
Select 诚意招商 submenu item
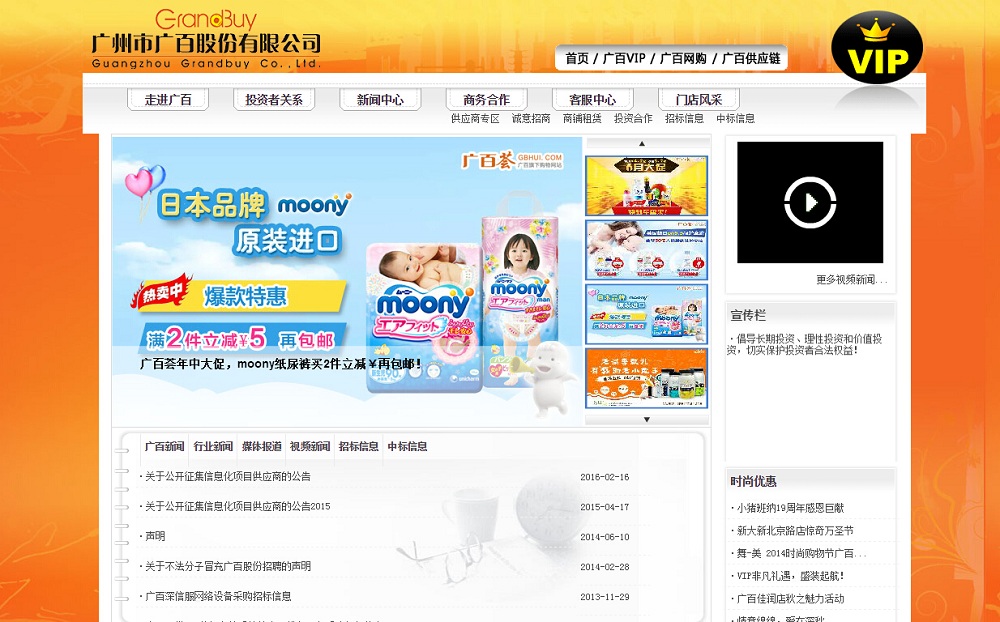pyautogui.click(x=531, y=119)
